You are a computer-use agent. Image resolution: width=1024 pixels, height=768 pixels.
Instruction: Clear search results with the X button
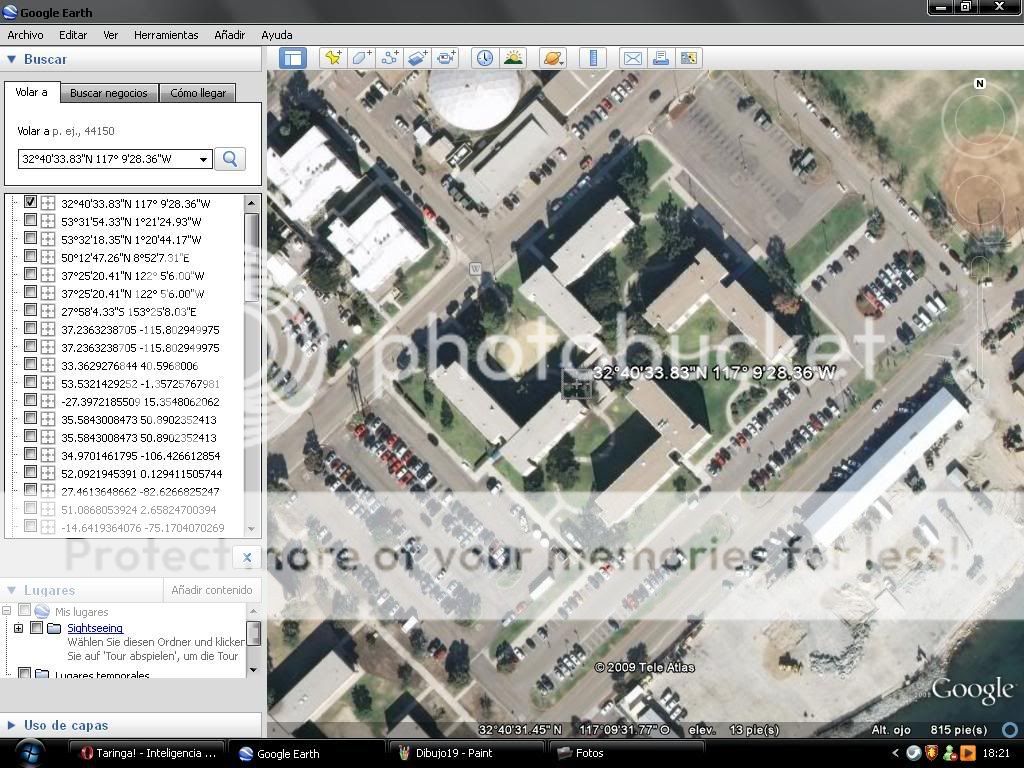[247, 557]
